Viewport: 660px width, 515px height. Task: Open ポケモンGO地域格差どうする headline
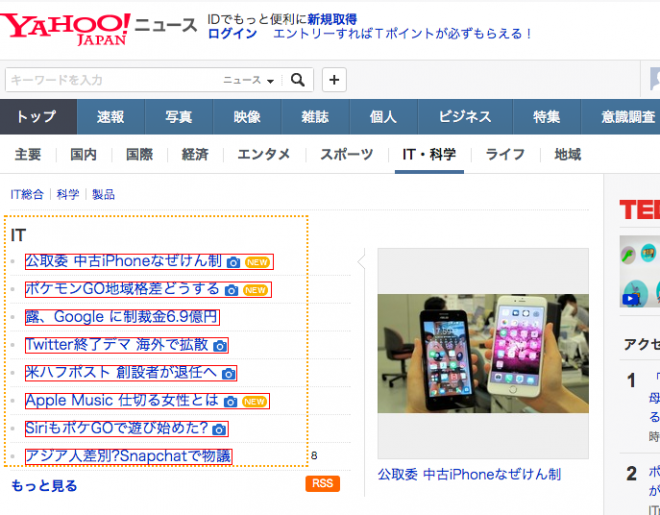click(x=122, y=290)
